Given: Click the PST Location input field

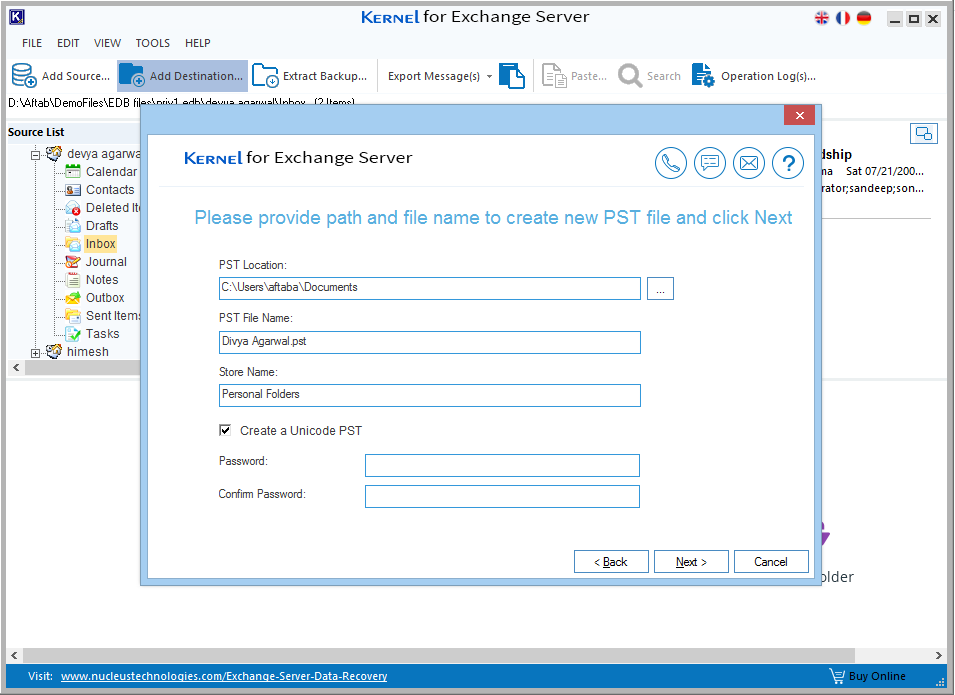Looking at the screenshot, I should coord(429,288).
